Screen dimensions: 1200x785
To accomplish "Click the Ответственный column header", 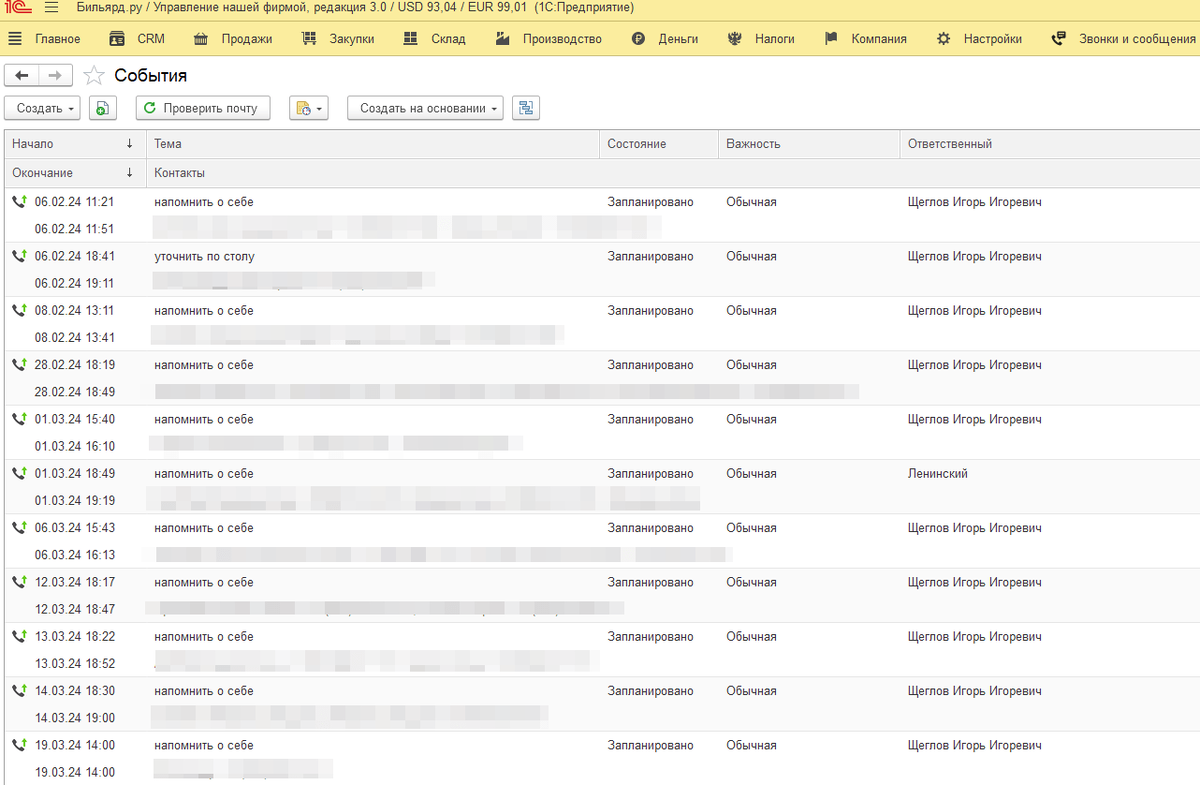I will [949, 144].
